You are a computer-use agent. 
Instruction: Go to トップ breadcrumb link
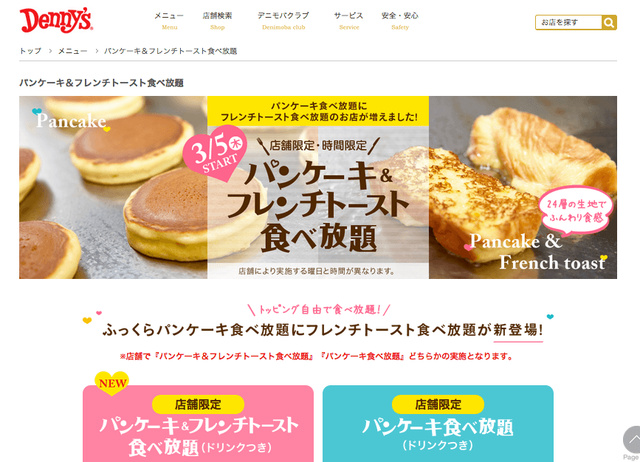[31, 51]
